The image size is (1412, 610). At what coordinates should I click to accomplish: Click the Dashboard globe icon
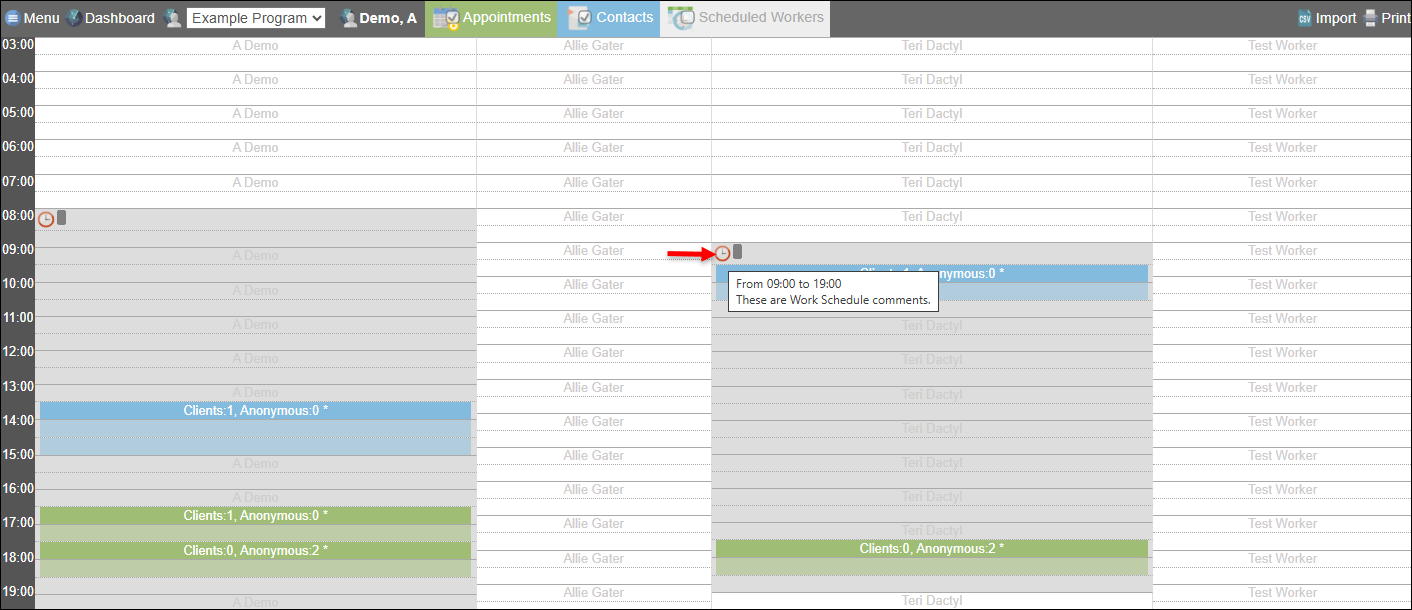(x=74, y=18)
